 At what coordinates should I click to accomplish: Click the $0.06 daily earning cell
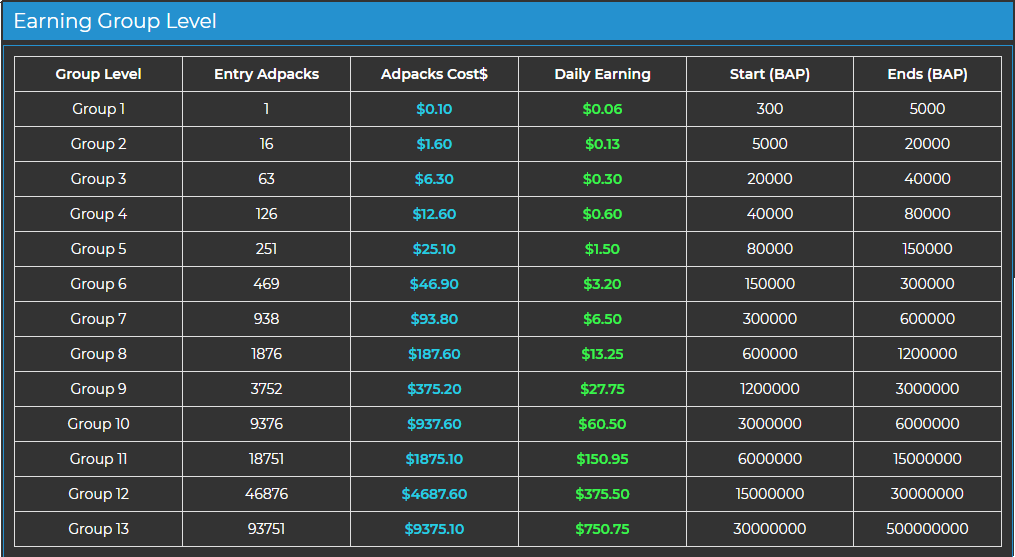602,109
